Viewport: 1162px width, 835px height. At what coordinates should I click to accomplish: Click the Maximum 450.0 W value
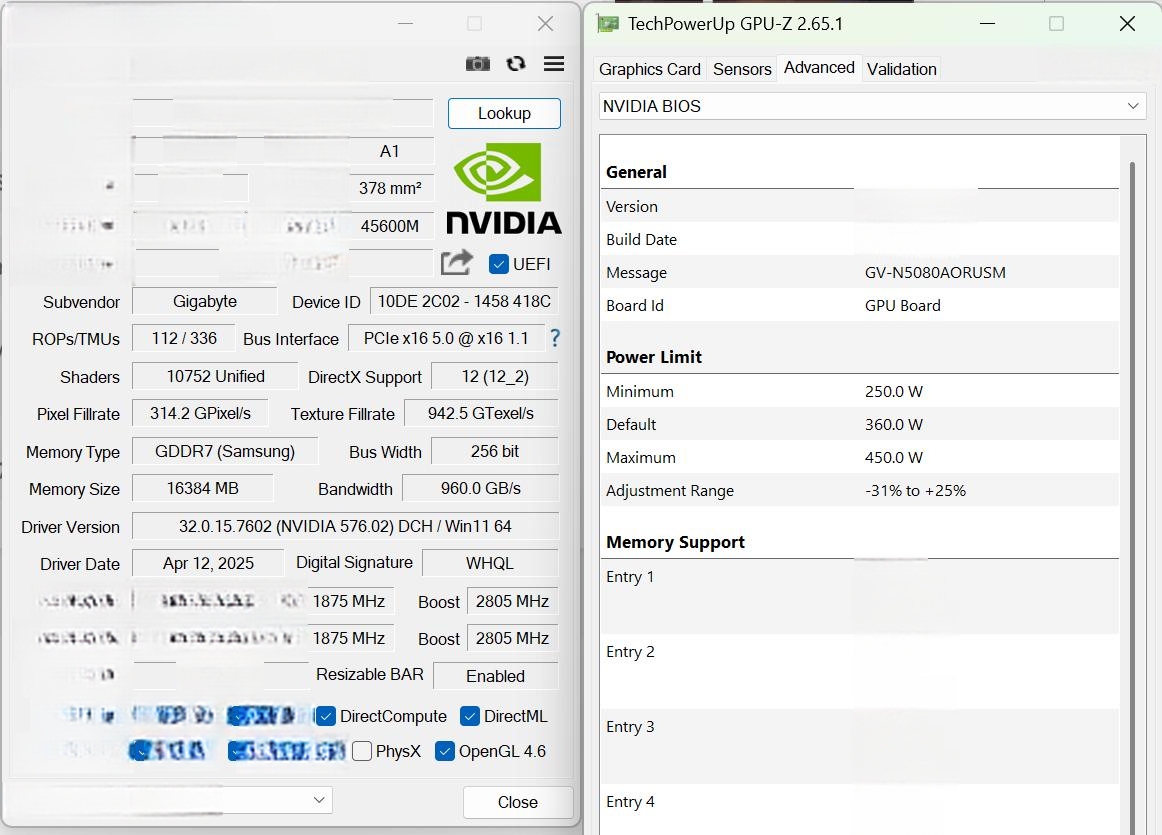click(x=893, y=457)
